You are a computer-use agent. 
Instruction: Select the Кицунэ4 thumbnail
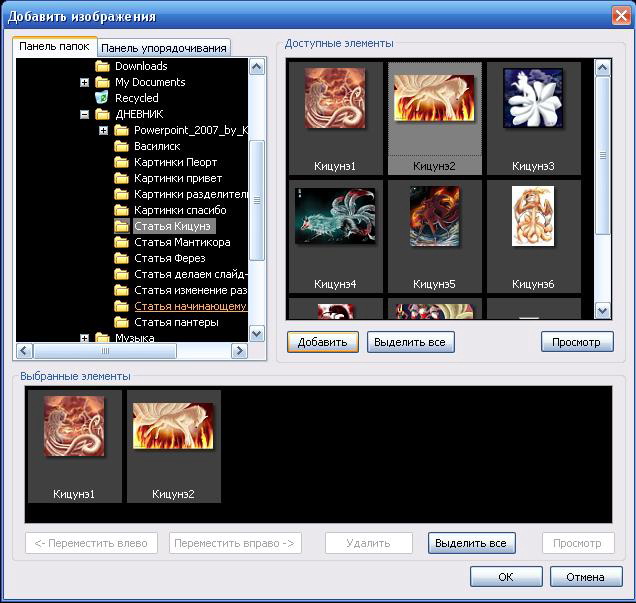coord(335,236)
